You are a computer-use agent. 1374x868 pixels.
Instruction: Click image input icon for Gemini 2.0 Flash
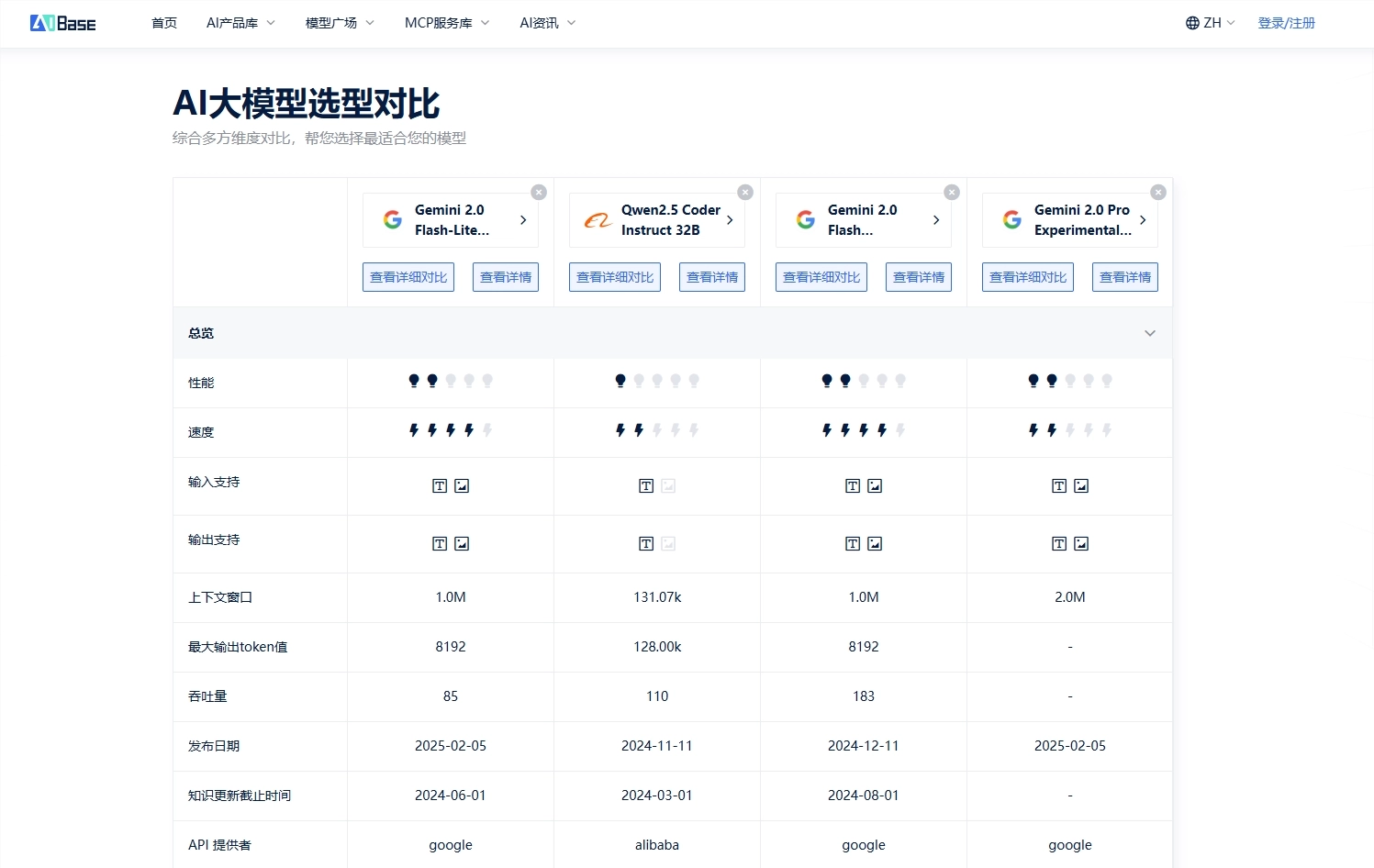click(x=875, y=486)
